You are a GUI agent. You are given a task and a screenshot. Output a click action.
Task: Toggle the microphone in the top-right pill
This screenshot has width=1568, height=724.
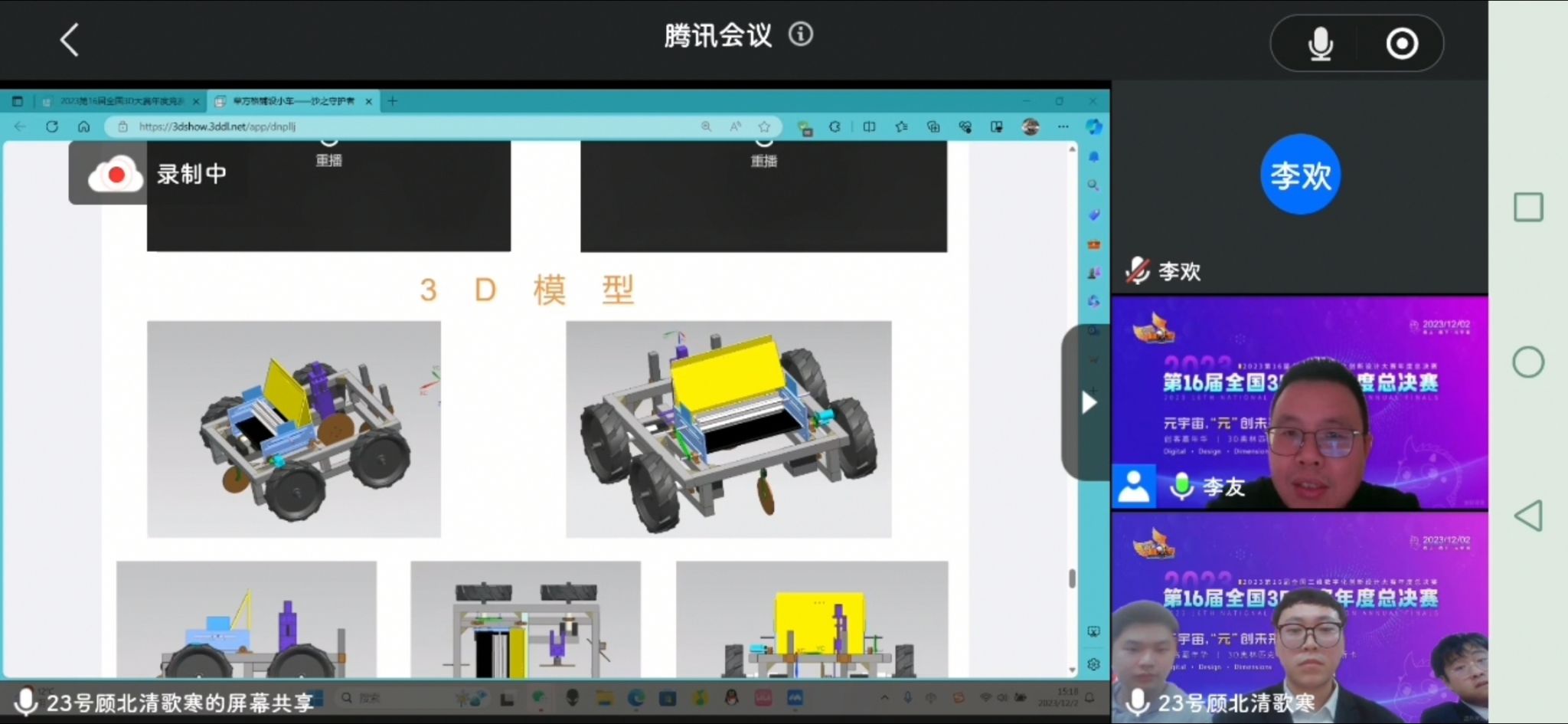1320,44
